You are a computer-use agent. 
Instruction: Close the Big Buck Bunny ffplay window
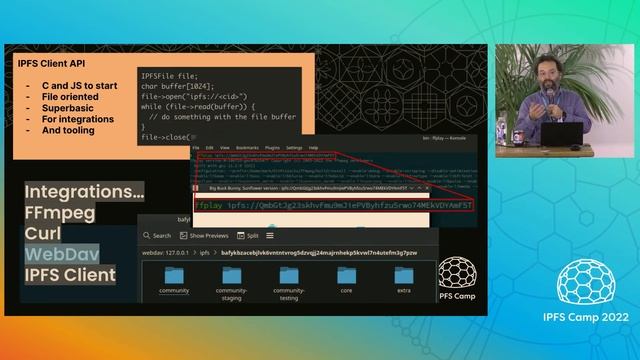tap(427, 188)
